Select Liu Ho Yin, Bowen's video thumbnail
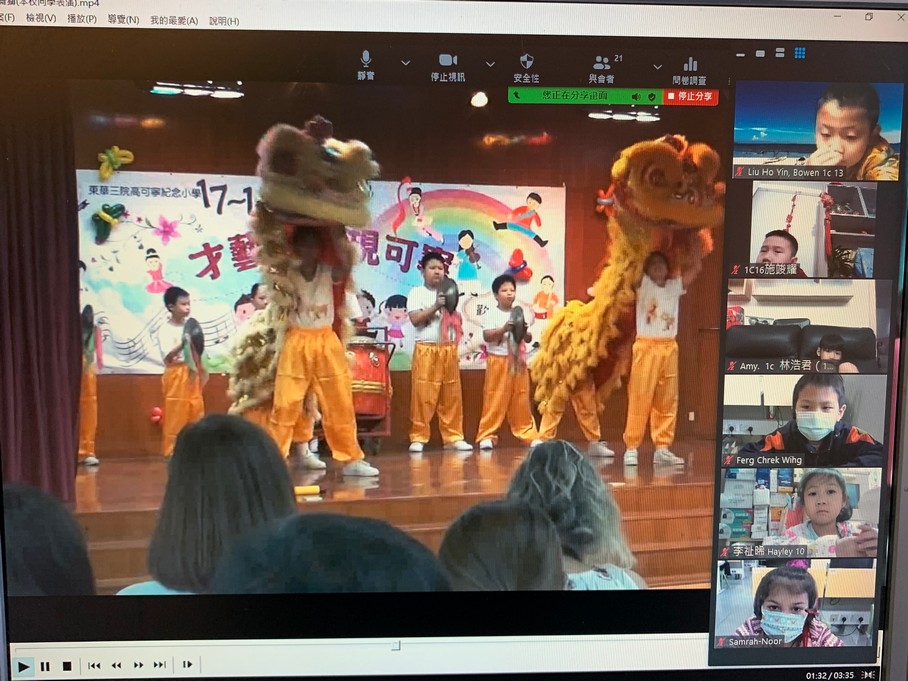Image resolution: width=908 pixels, height=681 pixels. [x=818, y=131]
